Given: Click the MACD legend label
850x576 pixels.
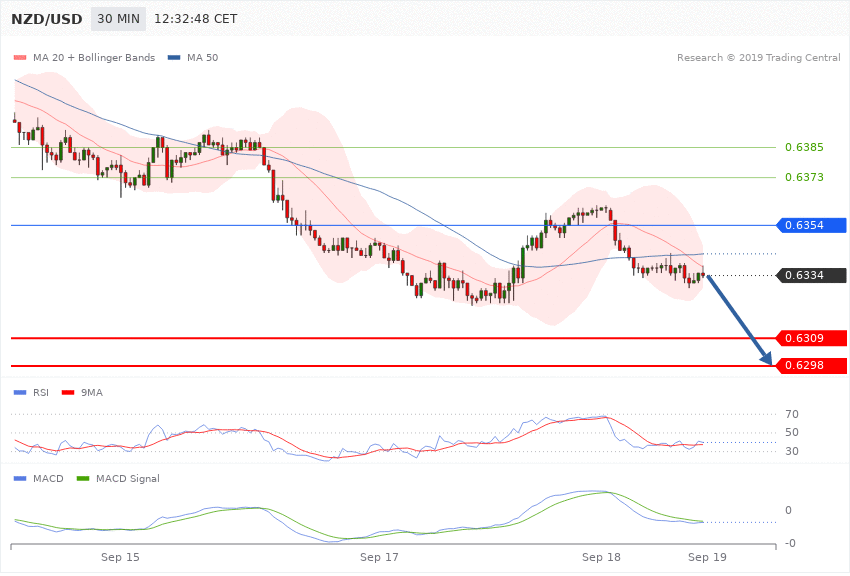Looking at the screenshot, I should [x=48, y=478].
